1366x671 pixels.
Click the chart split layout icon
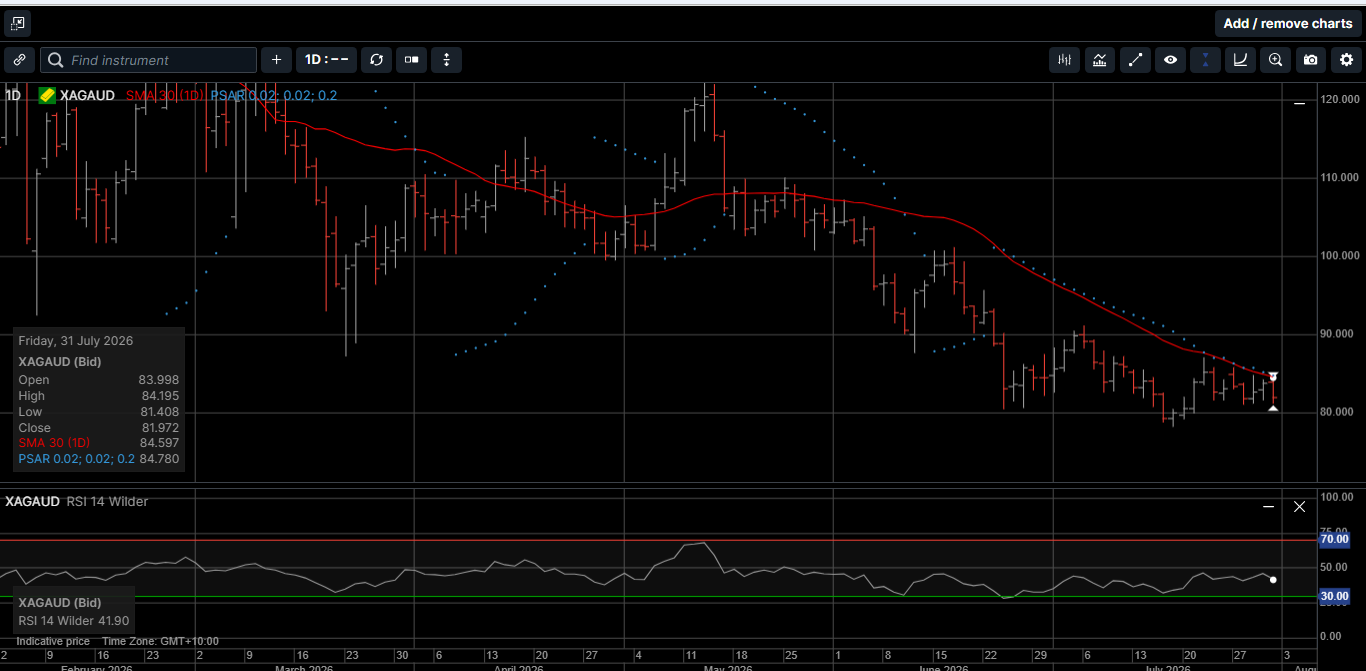(x=411, y=60)
